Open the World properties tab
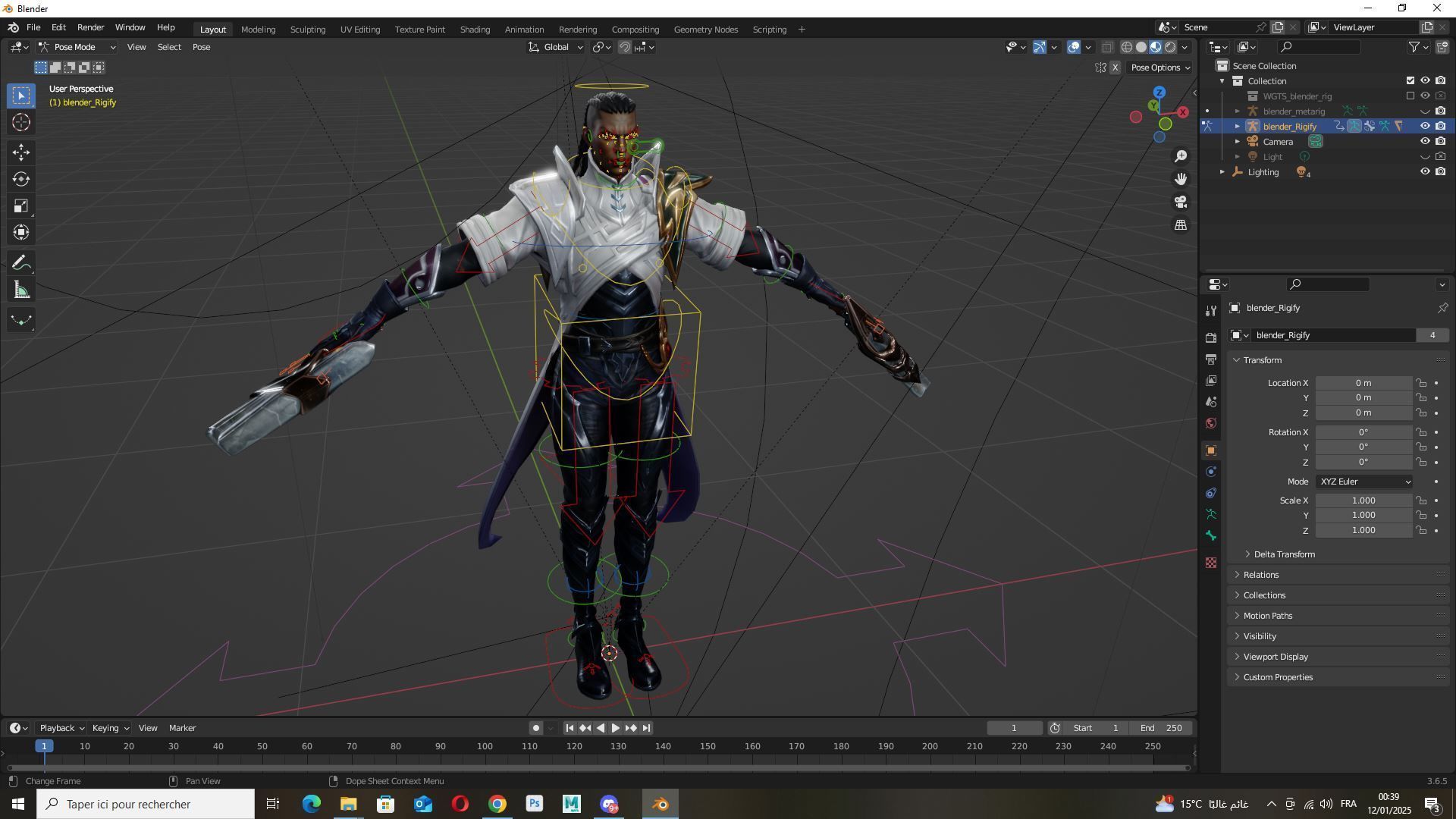Image resolution: width=1456 pixels, height=819 pixels. pos(1211,423)
